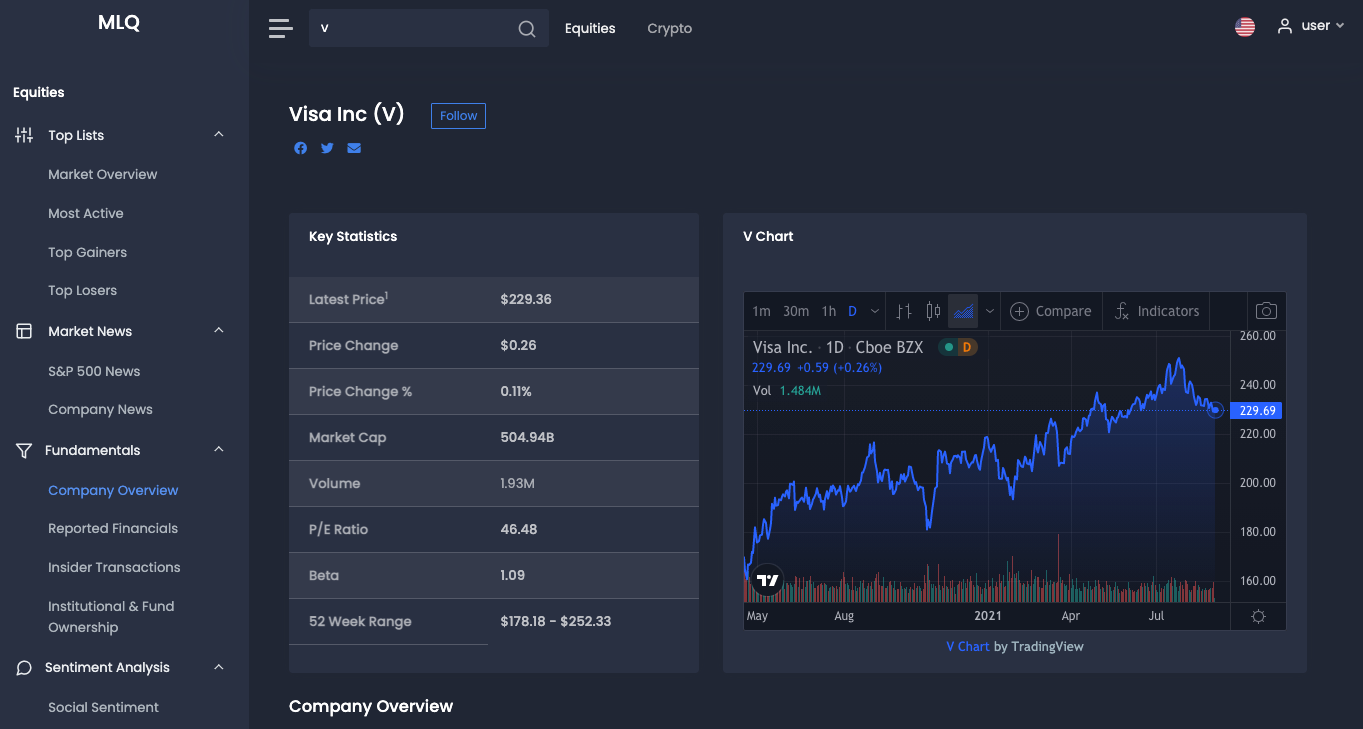Click the MLQ logo

(119, 23)
